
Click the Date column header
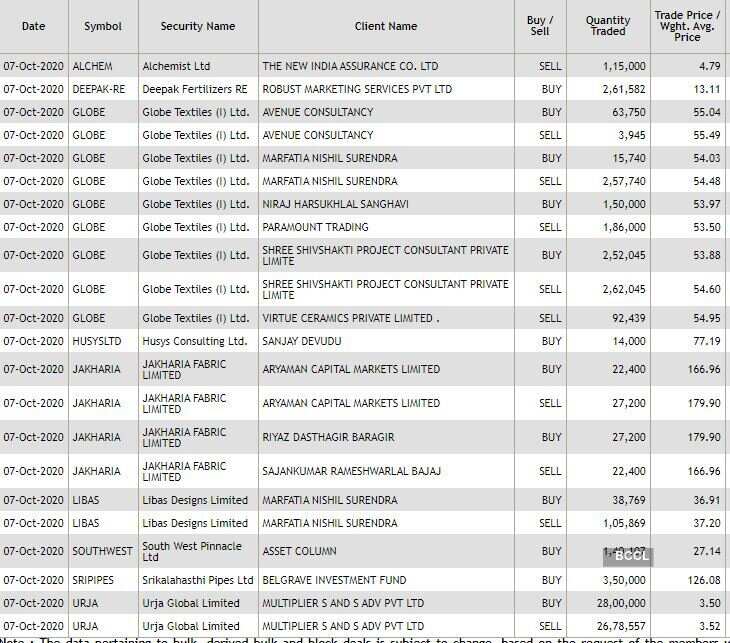(x=33, y=26)
